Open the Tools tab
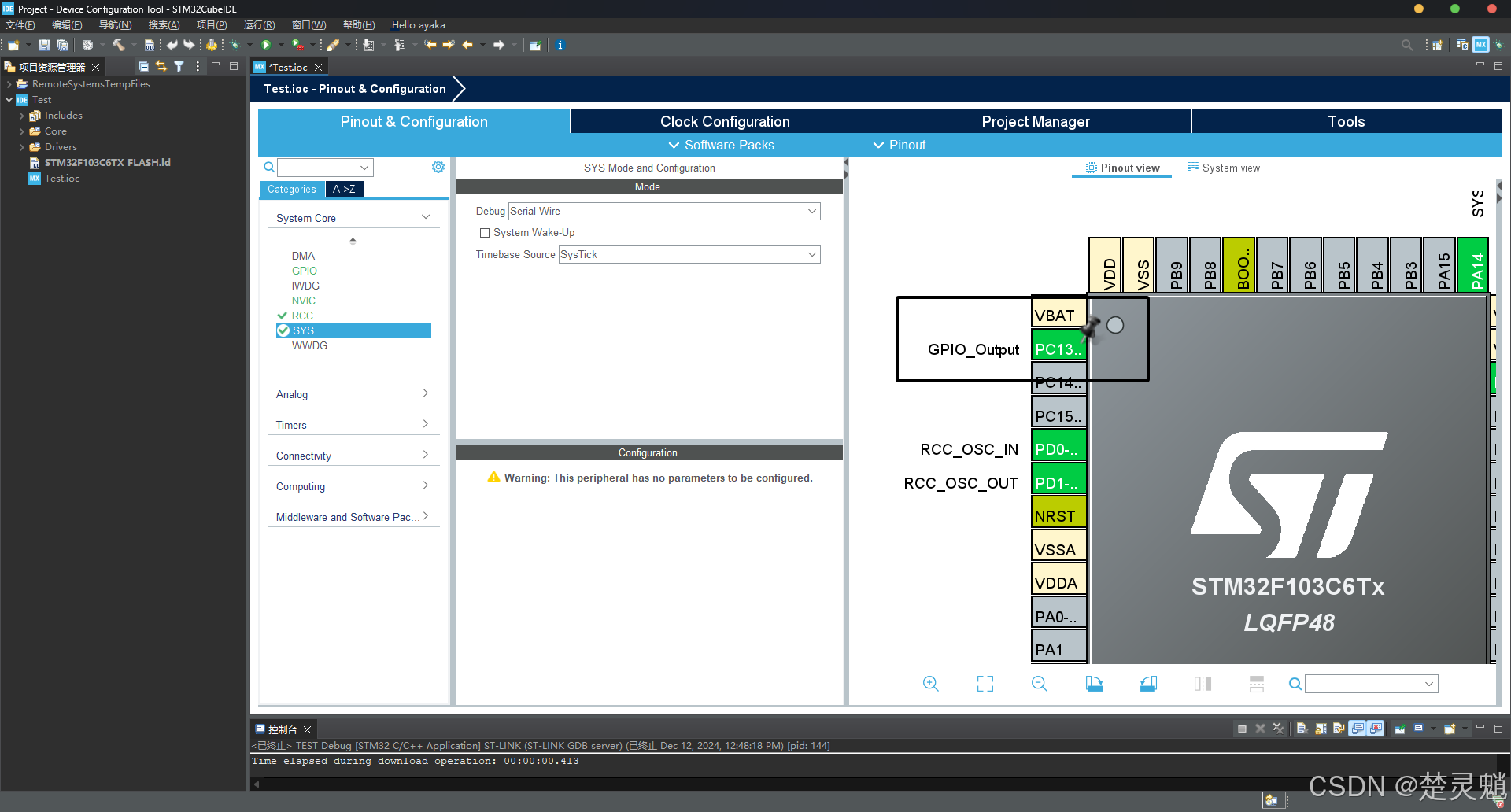 (x=1347, y=121)
